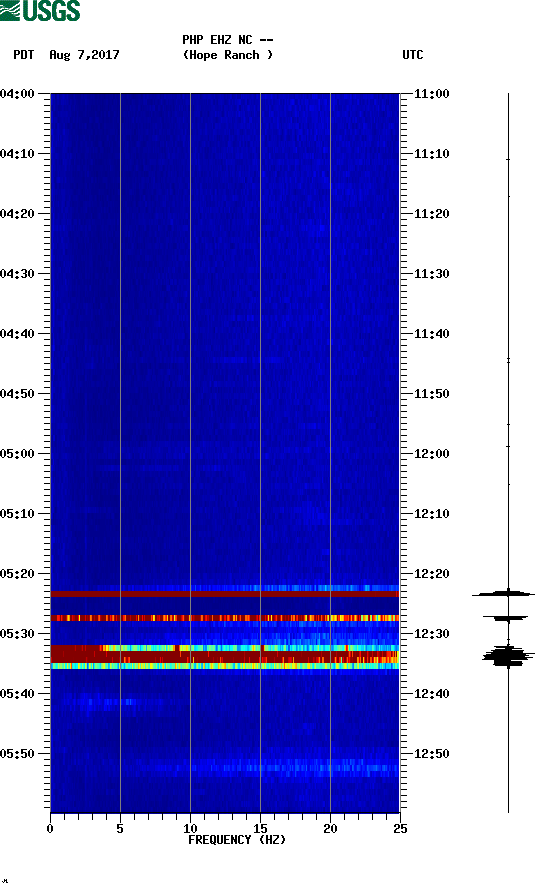Click the date 'Aug 7,2017'
The image size is (552, 892).
[84, 55]
